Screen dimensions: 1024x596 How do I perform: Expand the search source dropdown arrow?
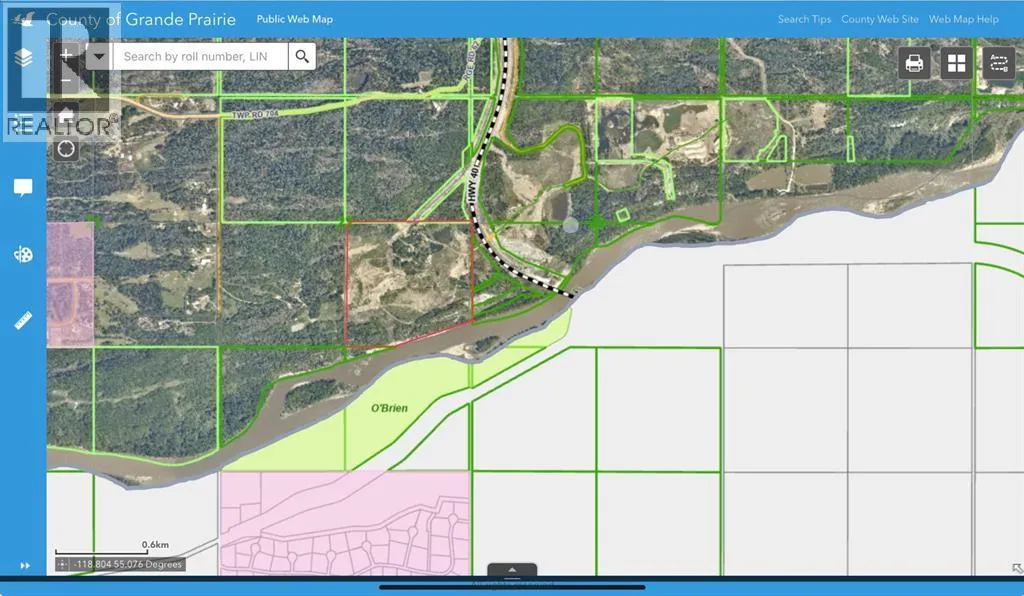click(98, 56)
